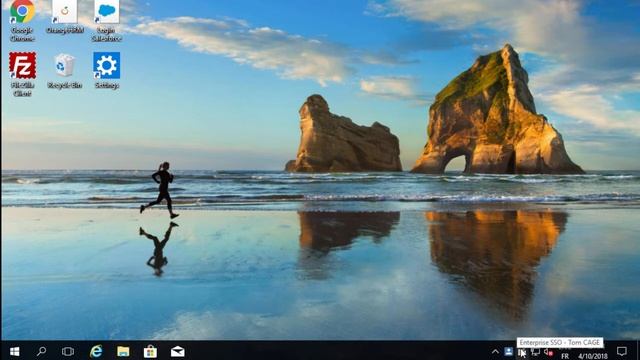Select the Recycle Bin desktop icon

(x=64, y=70)
